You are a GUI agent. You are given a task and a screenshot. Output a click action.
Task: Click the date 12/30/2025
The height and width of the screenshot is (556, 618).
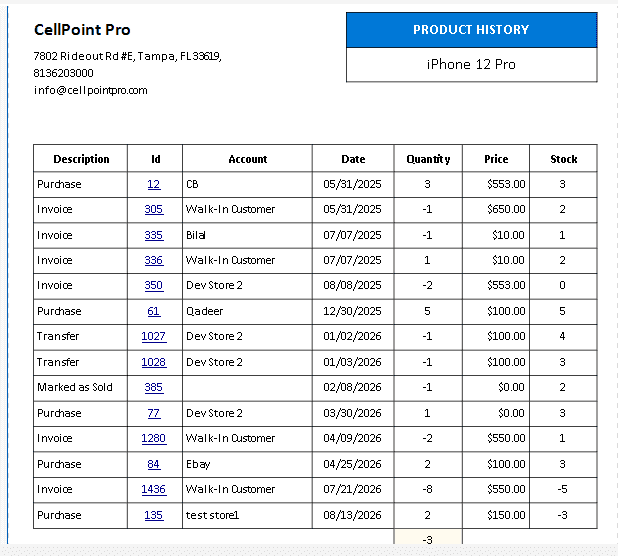352,311
